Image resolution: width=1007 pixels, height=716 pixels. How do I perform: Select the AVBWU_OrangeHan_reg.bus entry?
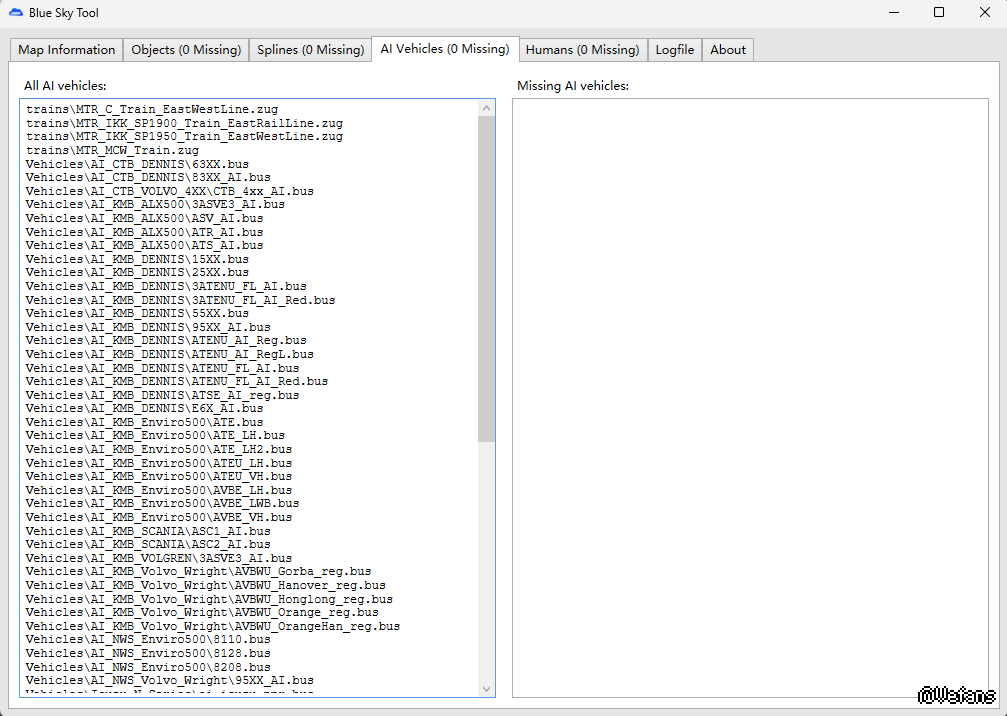coord(213,626)
